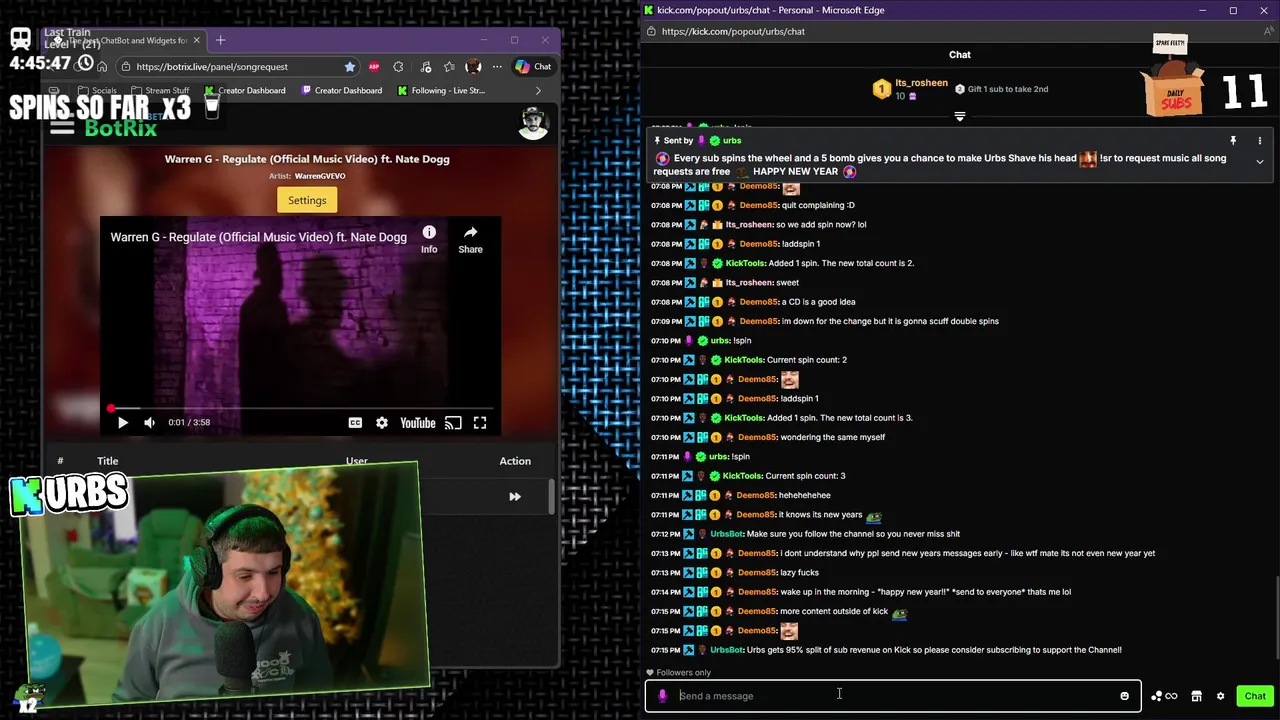Collapse the pinned message chevron
The image size is (1280, 720).
1259,162
